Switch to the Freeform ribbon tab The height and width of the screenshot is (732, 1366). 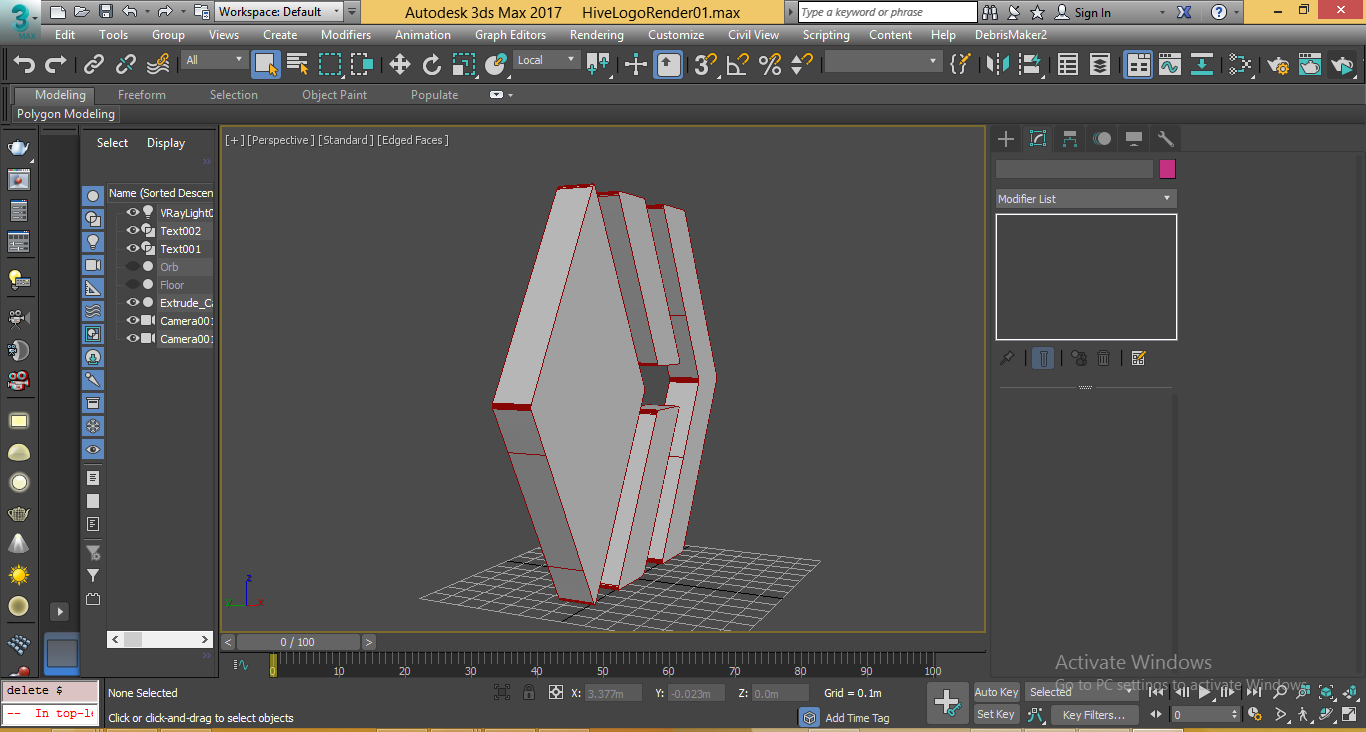click(142, 95)
